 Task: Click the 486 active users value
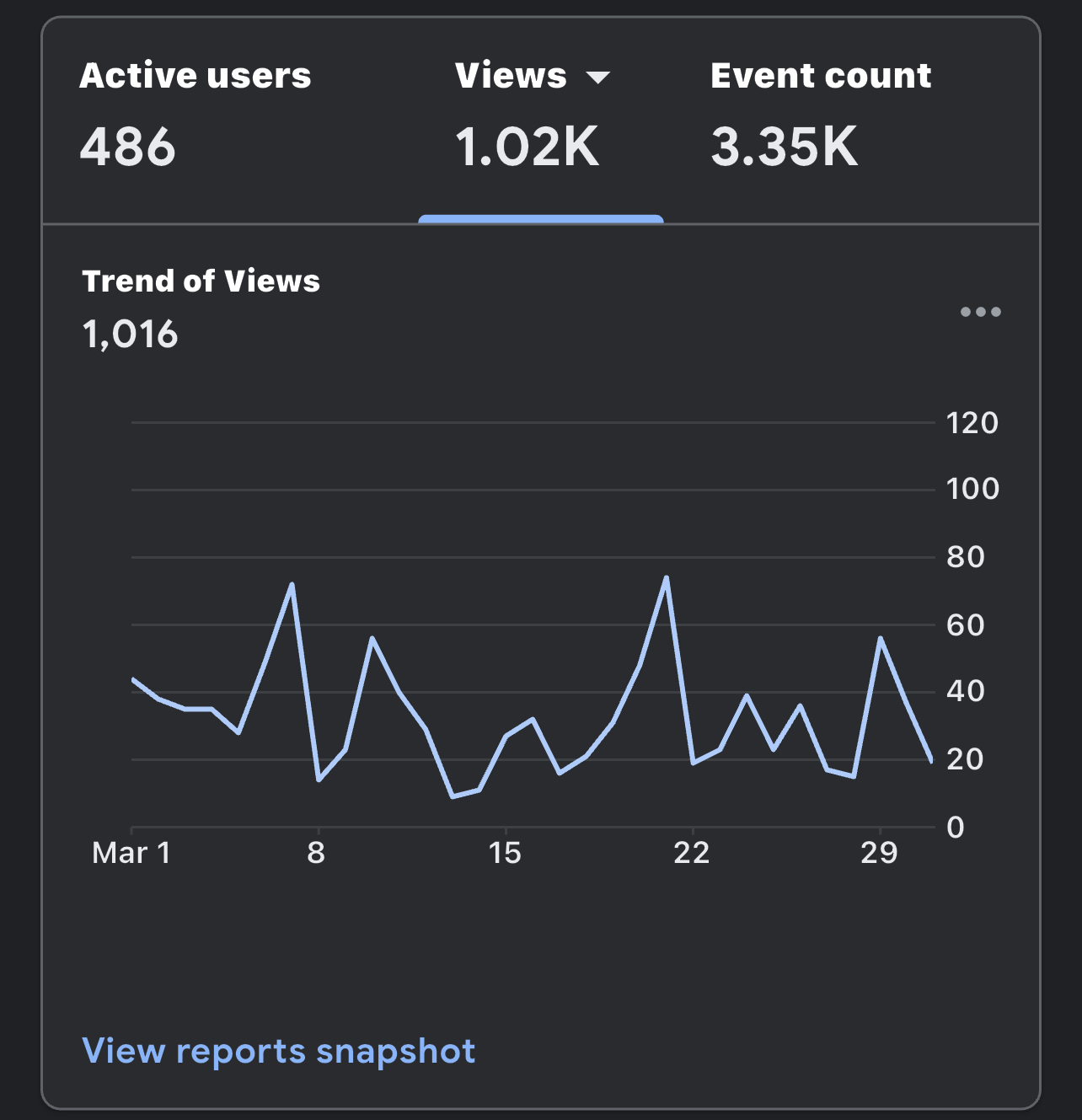(127, 147)
